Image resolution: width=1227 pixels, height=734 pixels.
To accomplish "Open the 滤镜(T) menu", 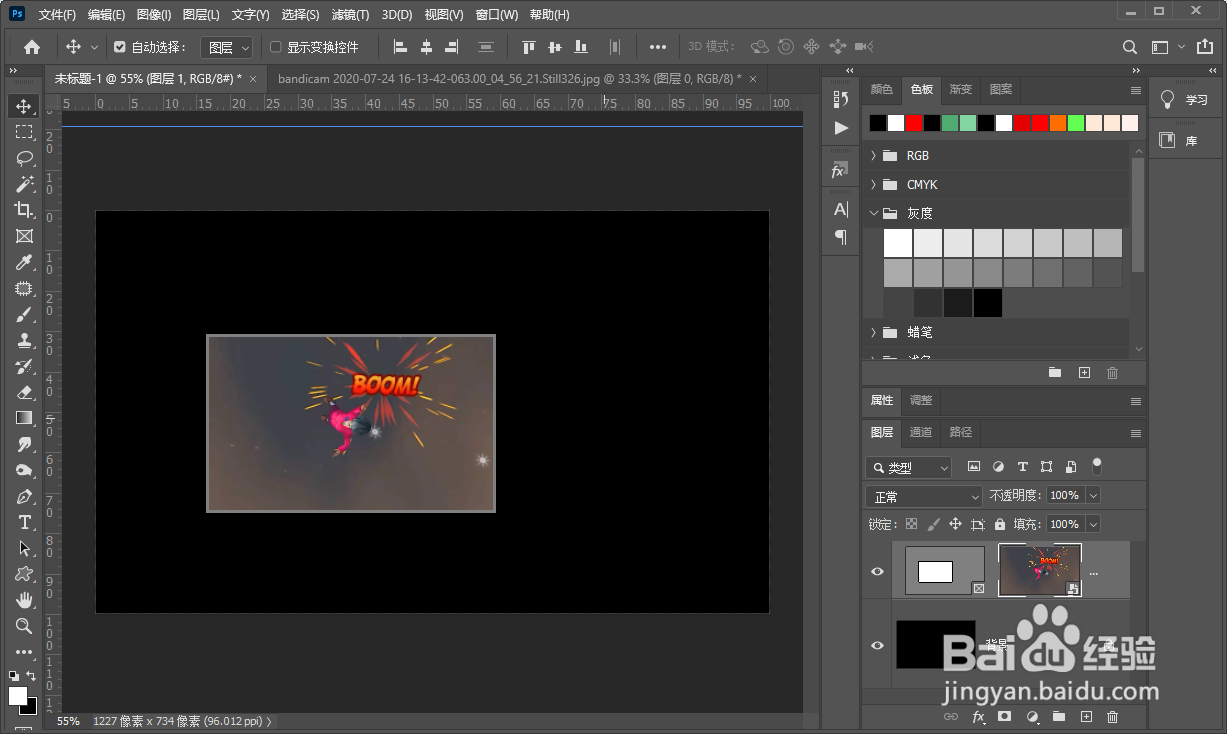I will coord(350,15).
